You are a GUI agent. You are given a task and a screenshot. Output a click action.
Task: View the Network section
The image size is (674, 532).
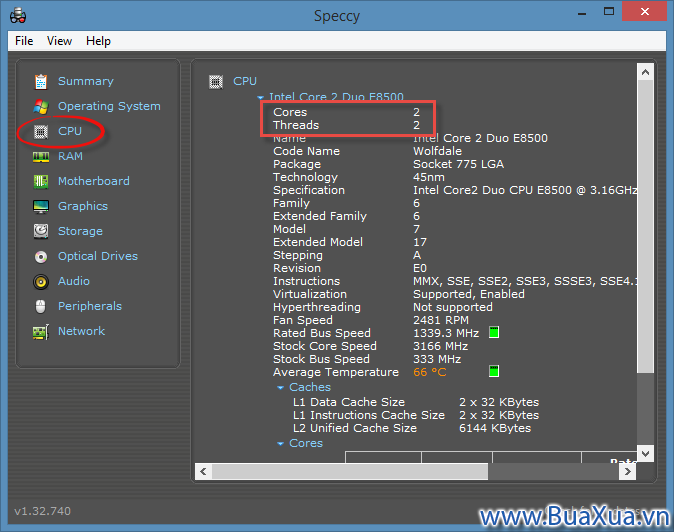[82, 331]
